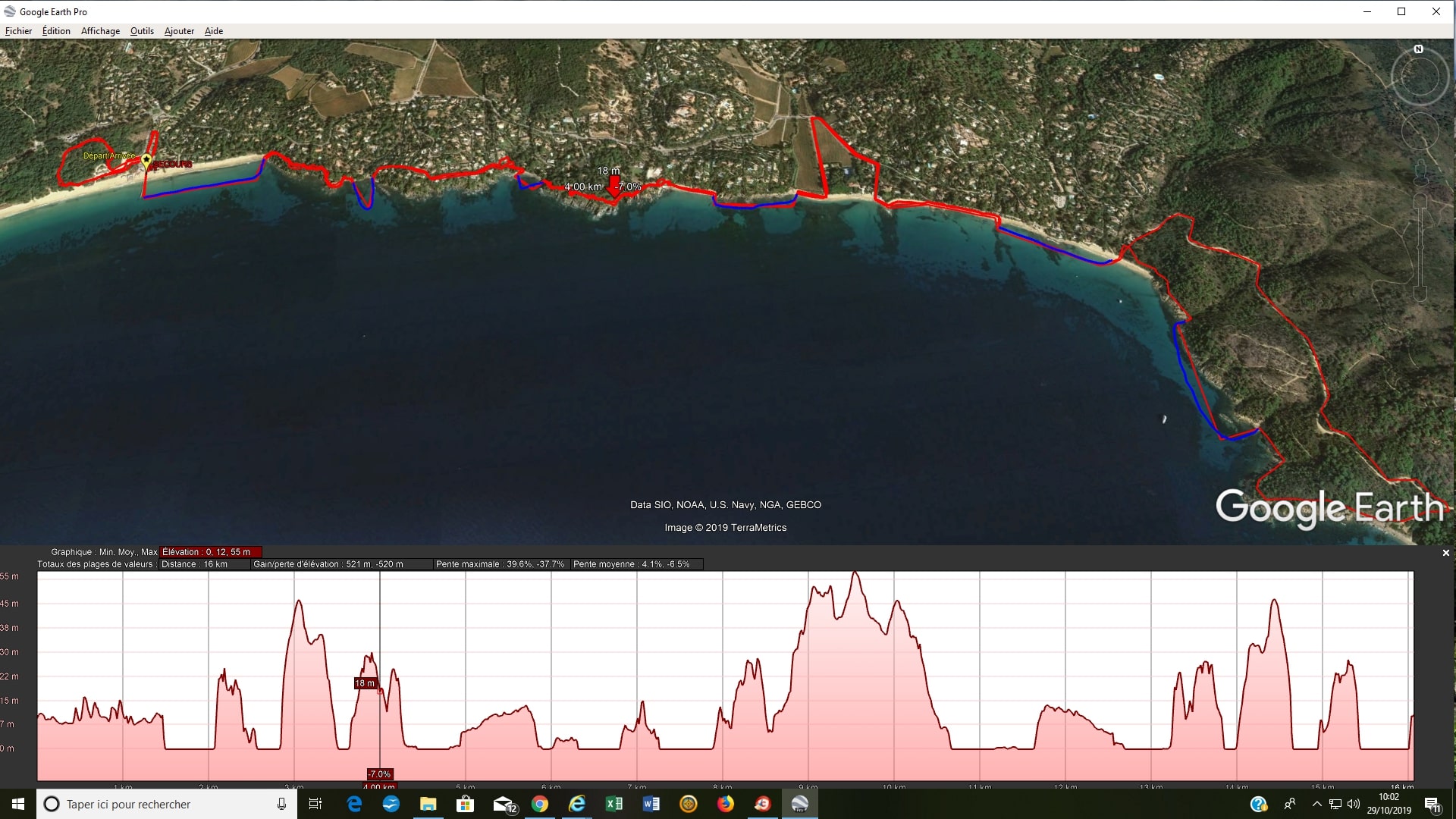This screenshot has height=819, width=1456.
Task: Click the network tray icon
Action: point(1335,804)
